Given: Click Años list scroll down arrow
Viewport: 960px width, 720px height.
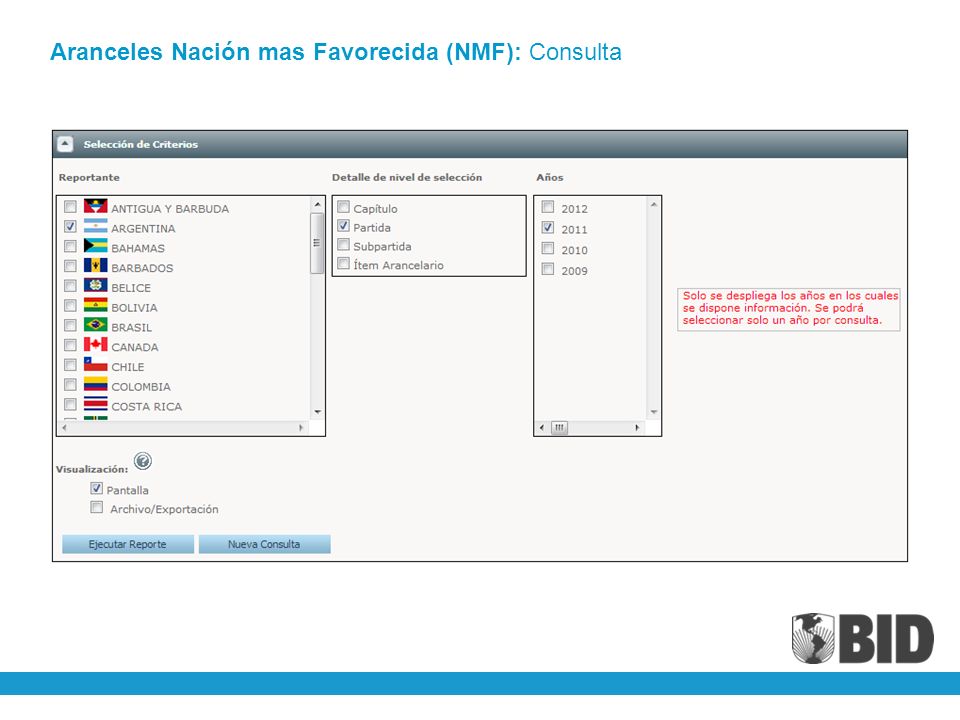Looking at the screenshot, I should (x=653, y=411).
